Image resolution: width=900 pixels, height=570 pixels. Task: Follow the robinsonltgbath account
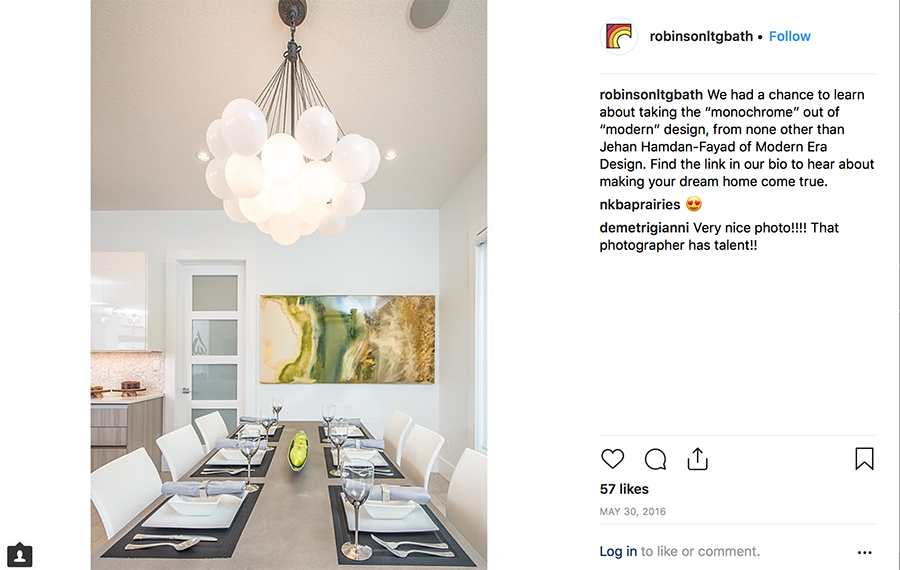789,36
